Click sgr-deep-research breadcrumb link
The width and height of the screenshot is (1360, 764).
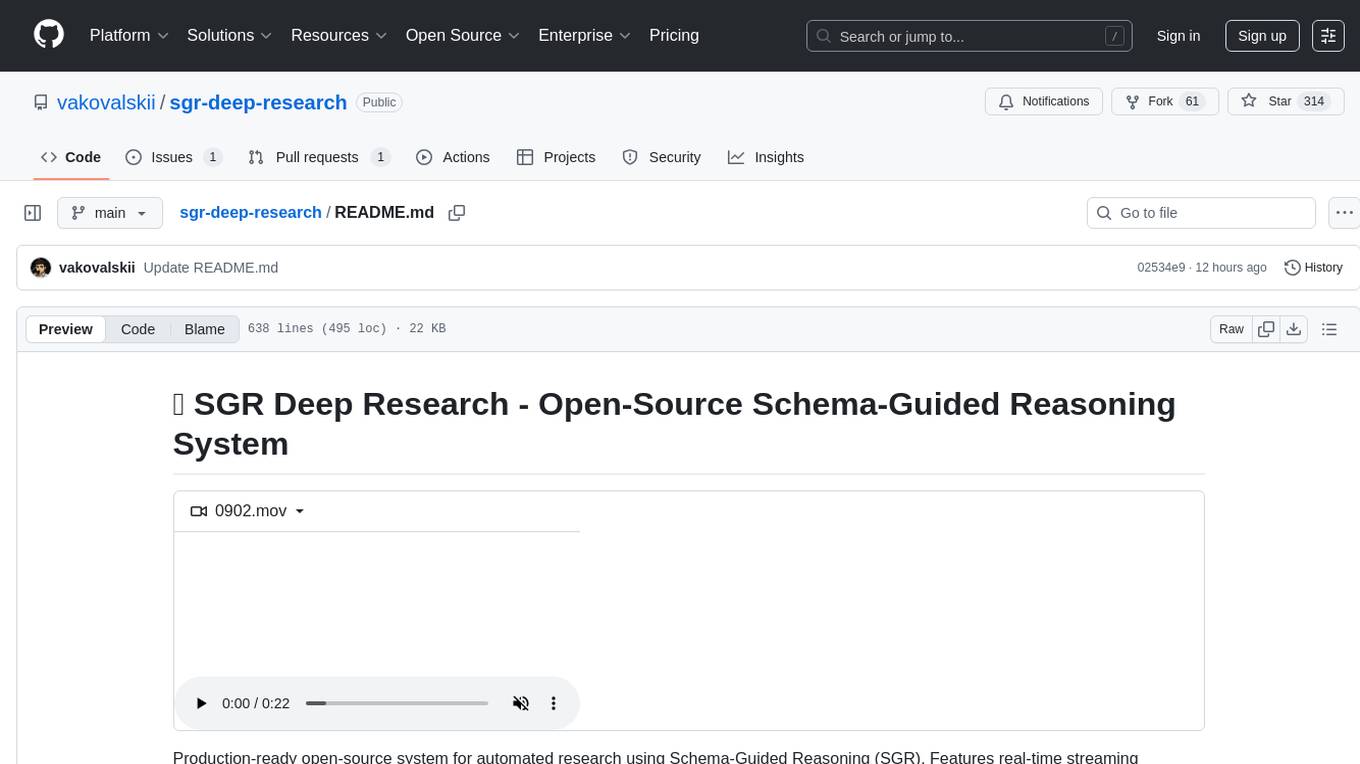pos(250,212)
